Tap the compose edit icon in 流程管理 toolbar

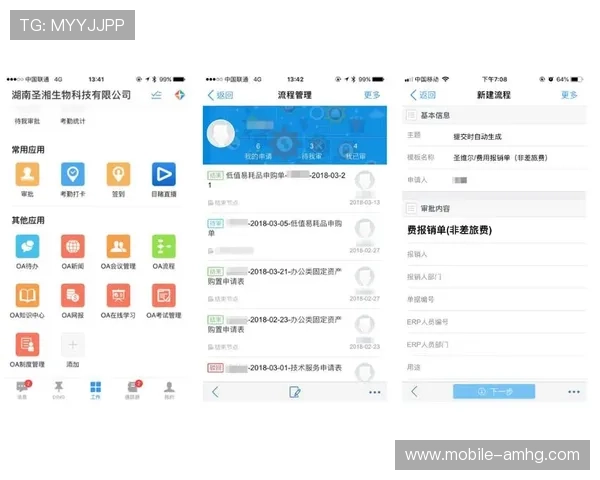click(x=295, y=392)
